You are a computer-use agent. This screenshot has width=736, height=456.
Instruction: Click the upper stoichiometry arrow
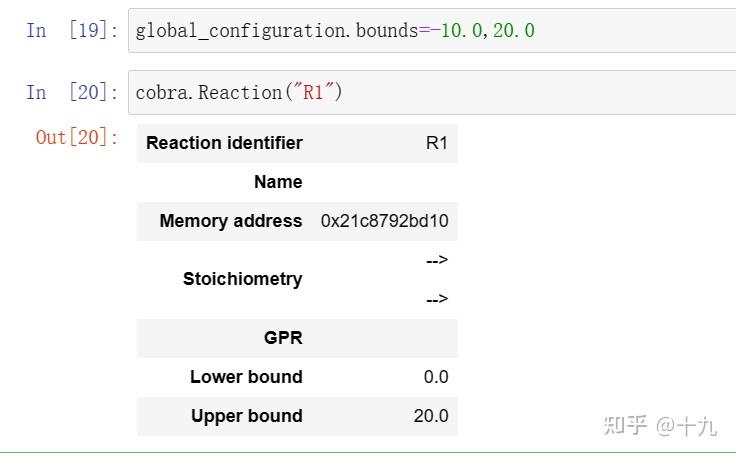436,260
